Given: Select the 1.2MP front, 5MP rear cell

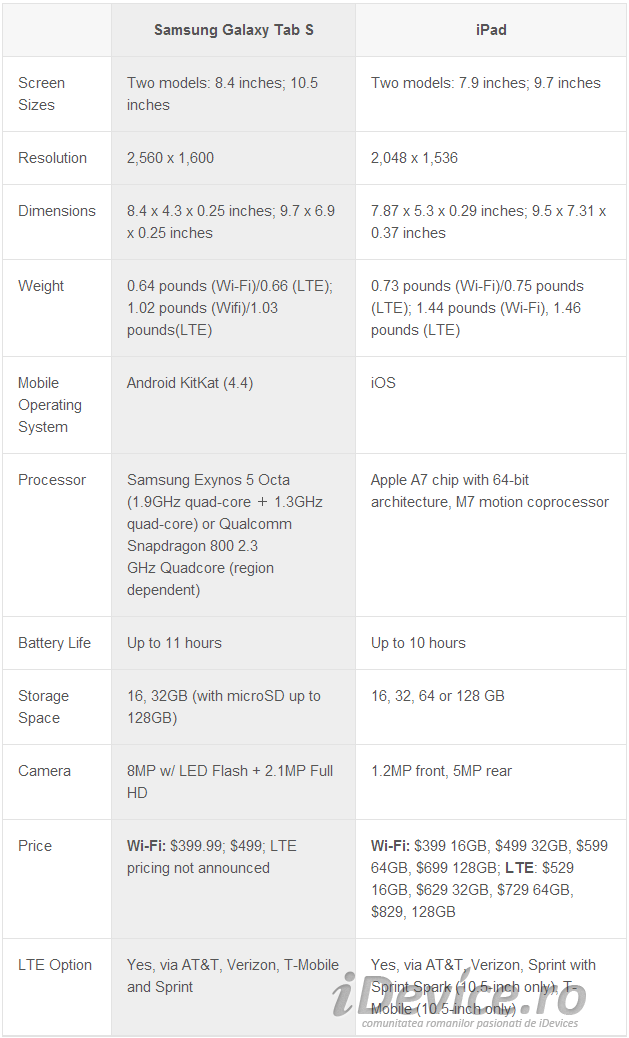Looking at the screenshot, I should coord(441,771).
